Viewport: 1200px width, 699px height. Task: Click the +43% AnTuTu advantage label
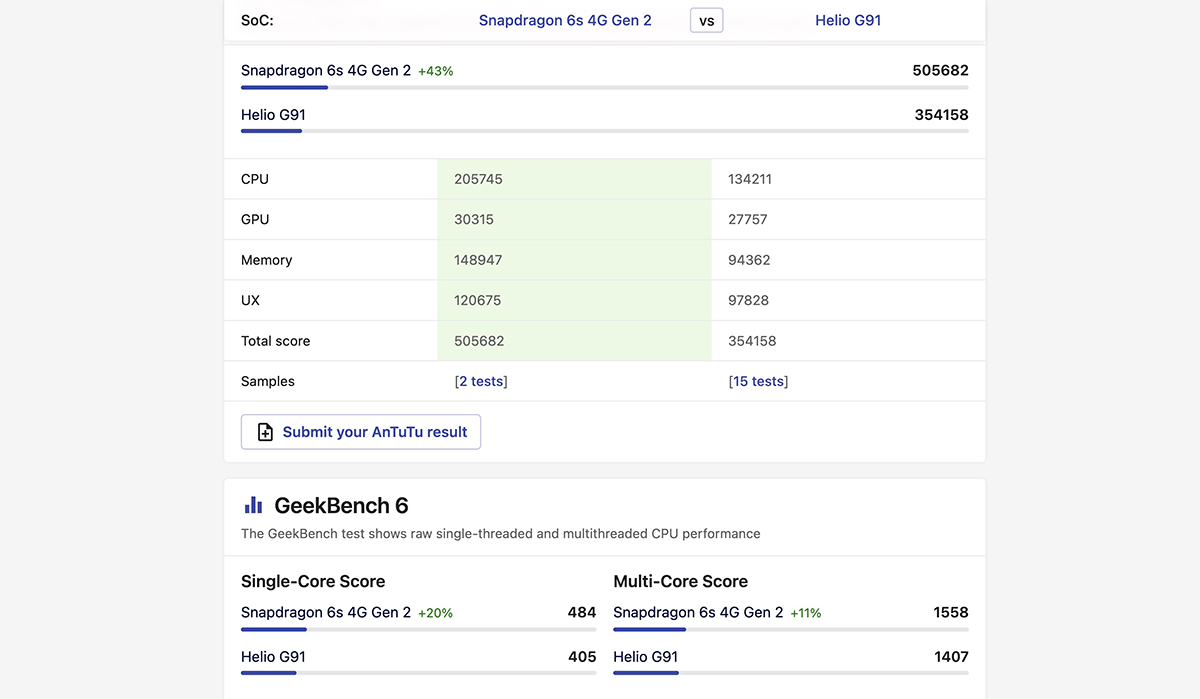436,71
